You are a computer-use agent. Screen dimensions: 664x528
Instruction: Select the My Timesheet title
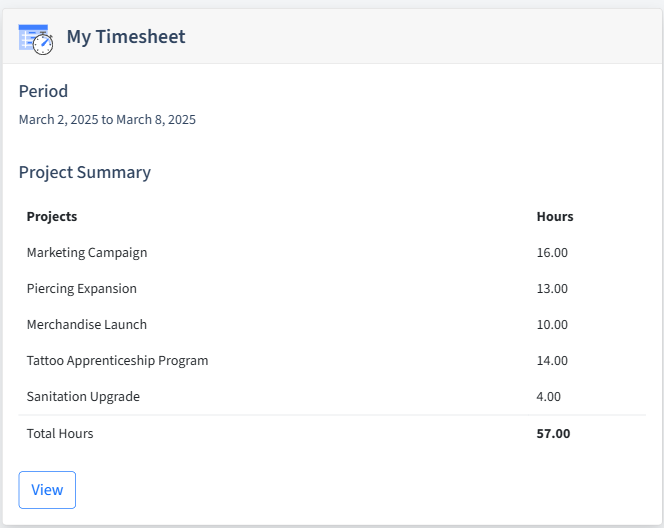[x=126, y=37]
